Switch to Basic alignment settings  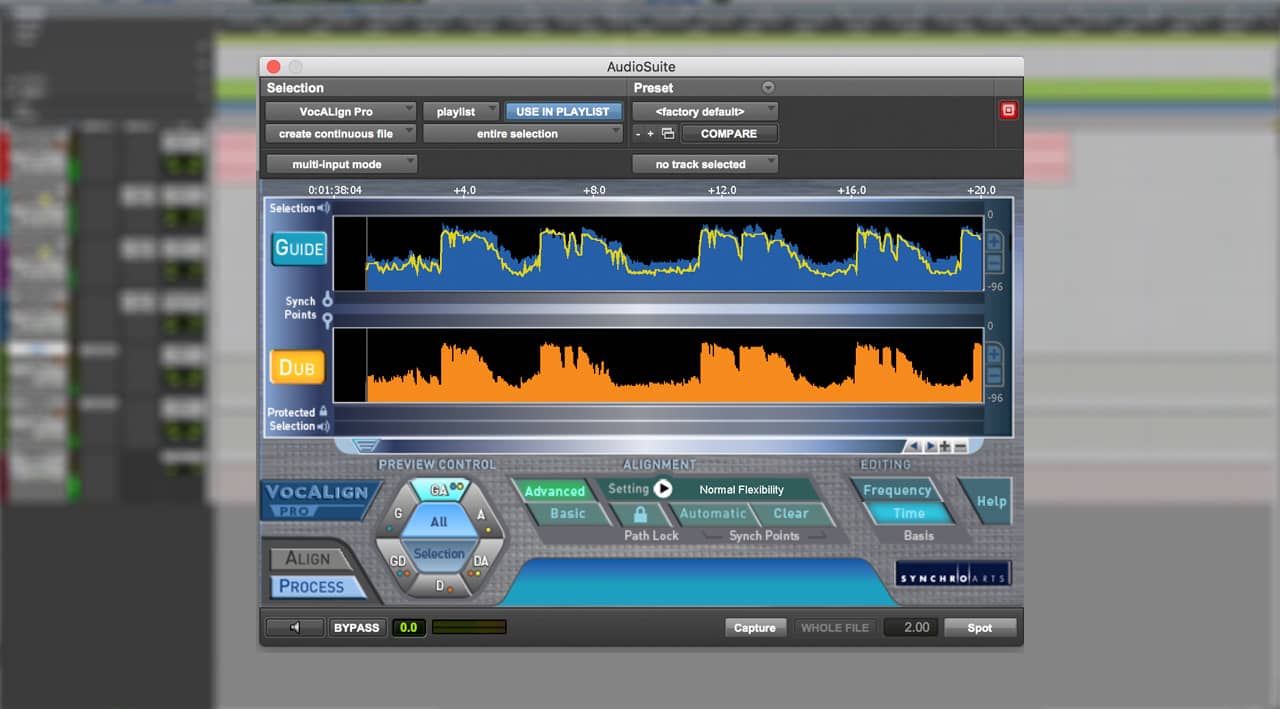(566, 513)
